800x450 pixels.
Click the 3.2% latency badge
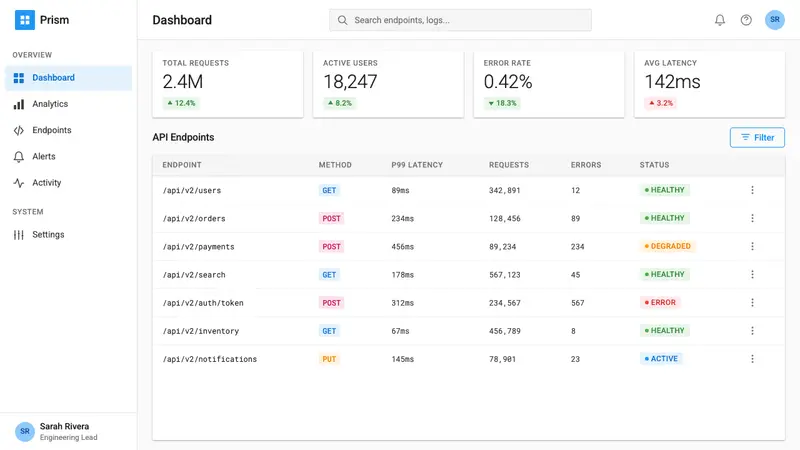[x=661, y=103]
